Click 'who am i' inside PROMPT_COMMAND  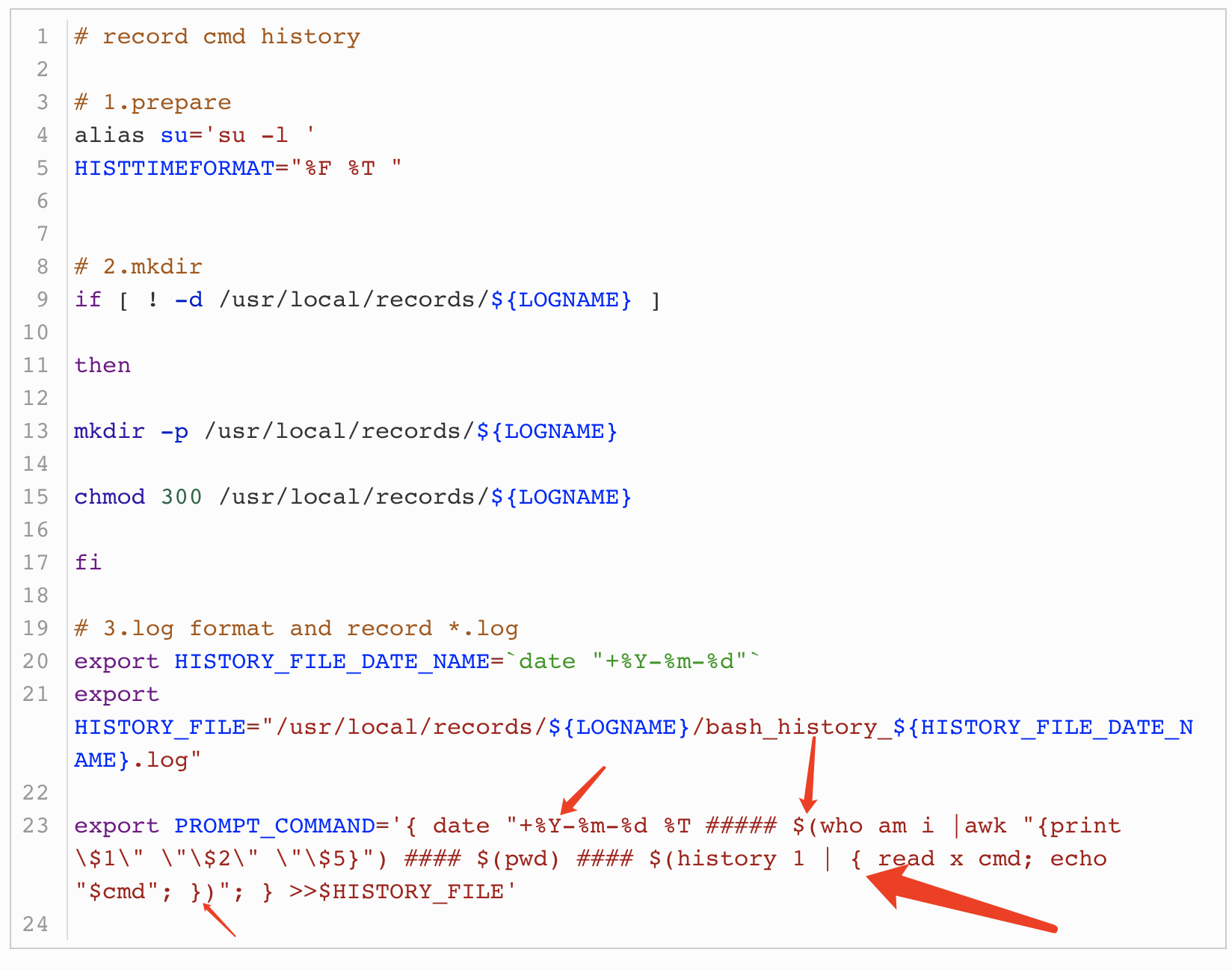[878, 826]
